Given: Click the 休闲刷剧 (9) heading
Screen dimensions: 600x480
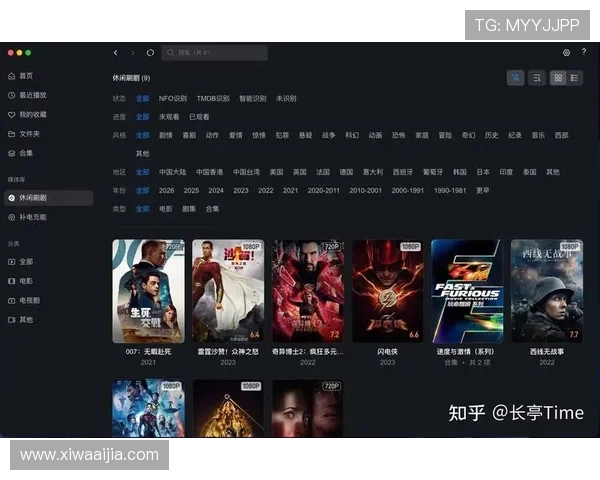Looking at the screenshot, I should (131, 78).
